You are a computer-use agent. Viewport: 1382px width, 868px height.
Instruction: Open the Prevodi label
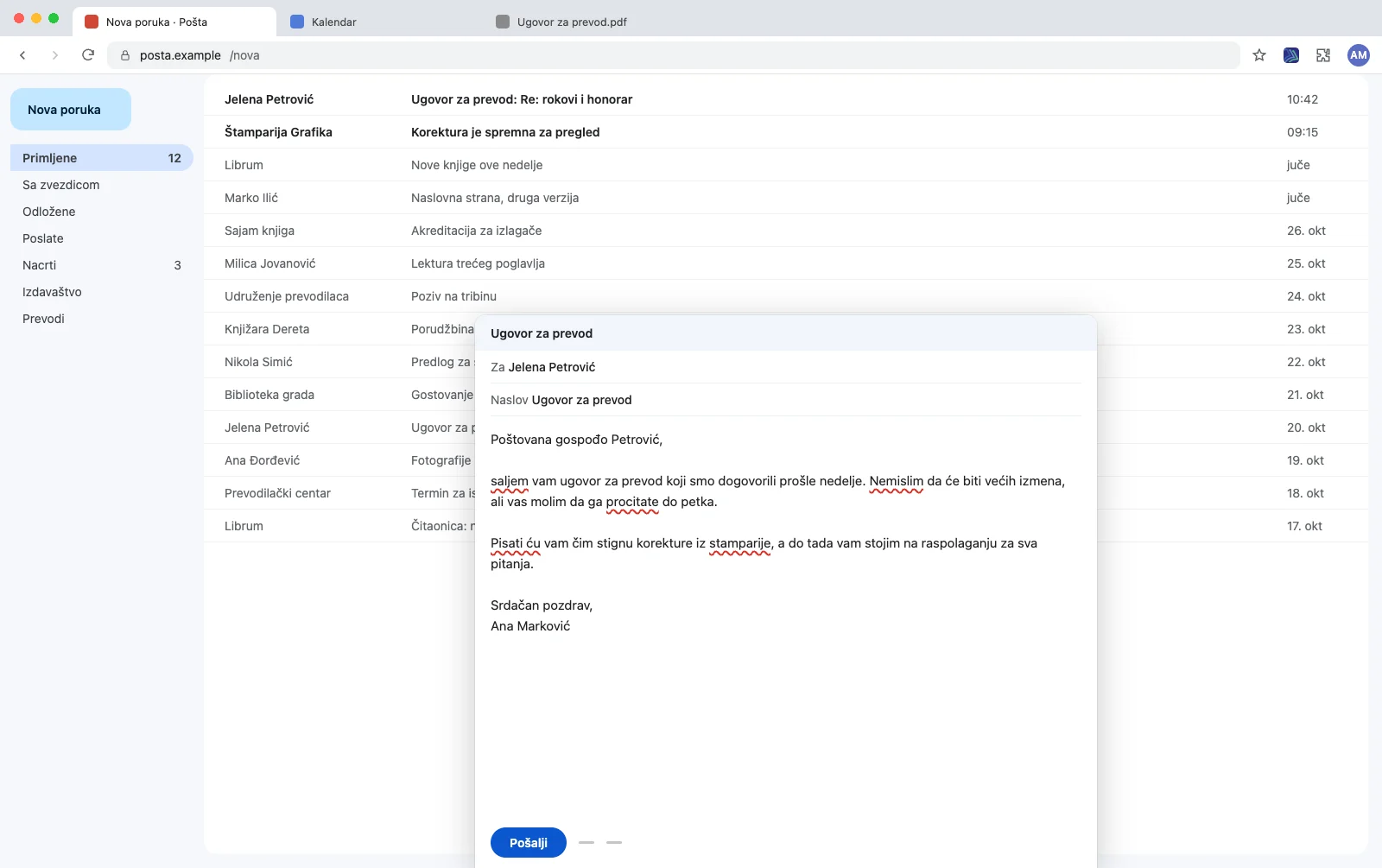click(x=102, y=319)
